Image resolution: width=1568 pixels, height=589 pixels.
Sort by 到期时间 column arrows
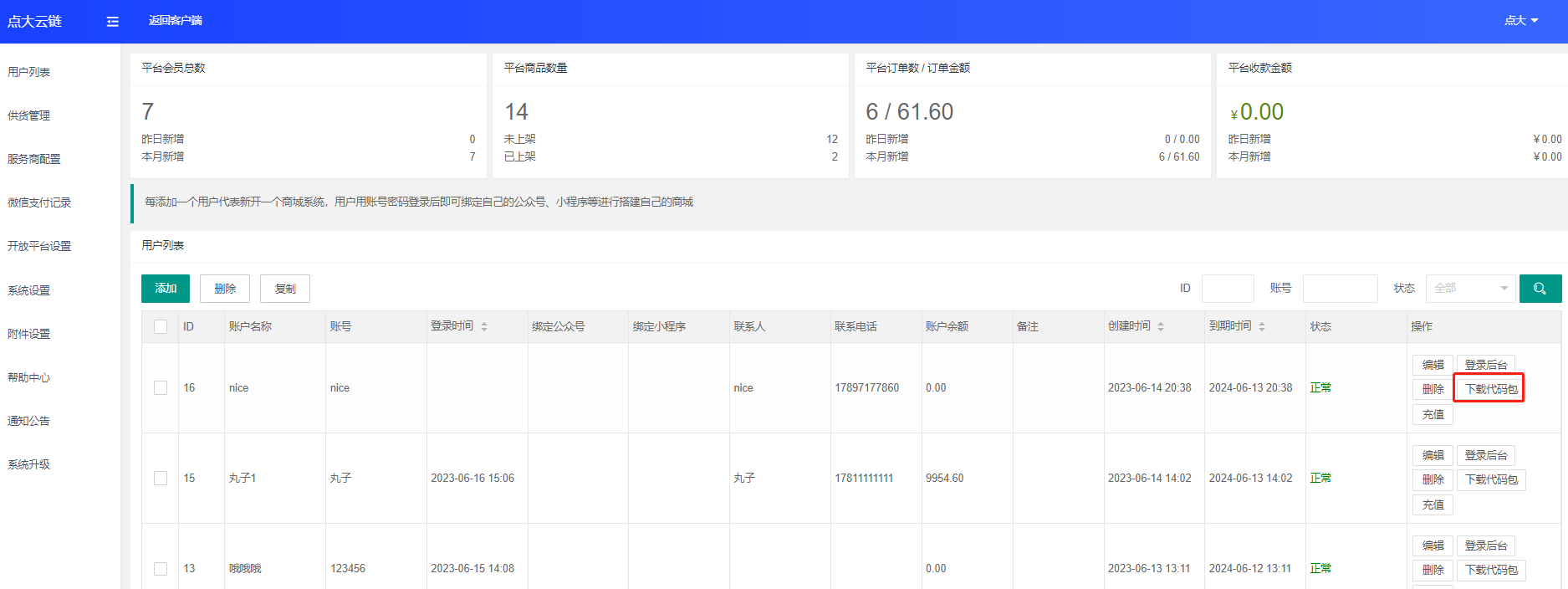(1262, 326)
